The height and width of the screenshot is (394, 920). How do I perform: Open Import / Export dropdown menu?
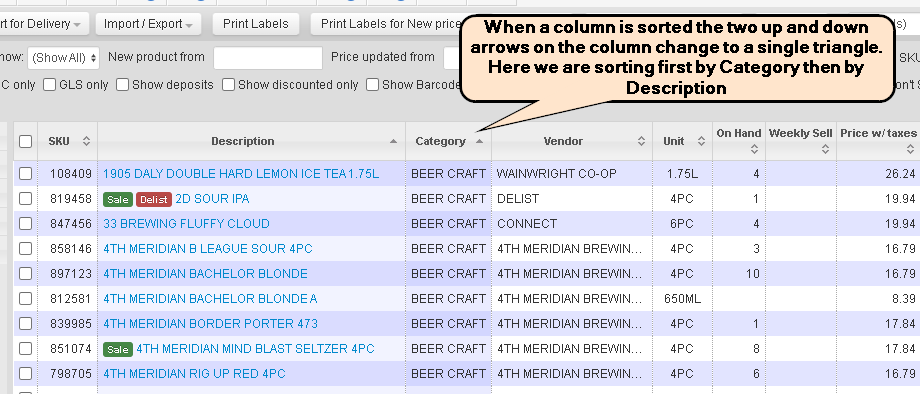coord(148,24)
